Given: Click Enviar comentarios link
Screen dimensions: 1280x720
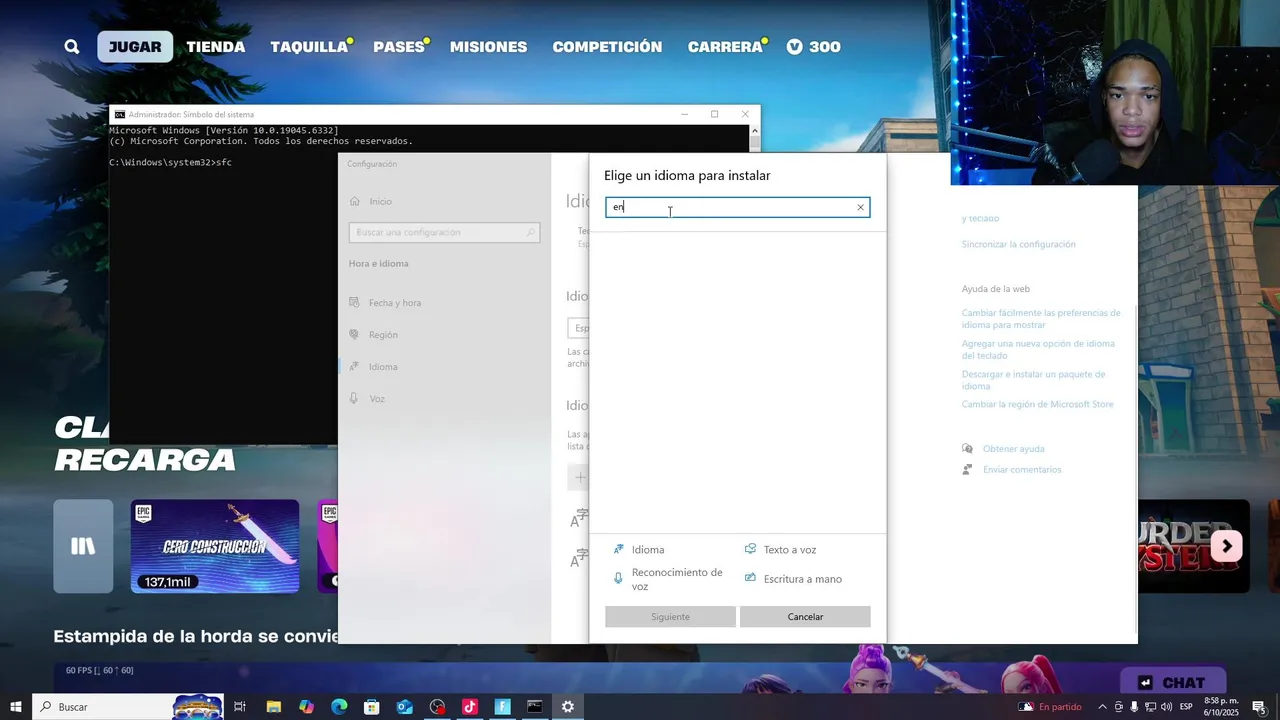Looking at the screenshot, I should 1022,470.
